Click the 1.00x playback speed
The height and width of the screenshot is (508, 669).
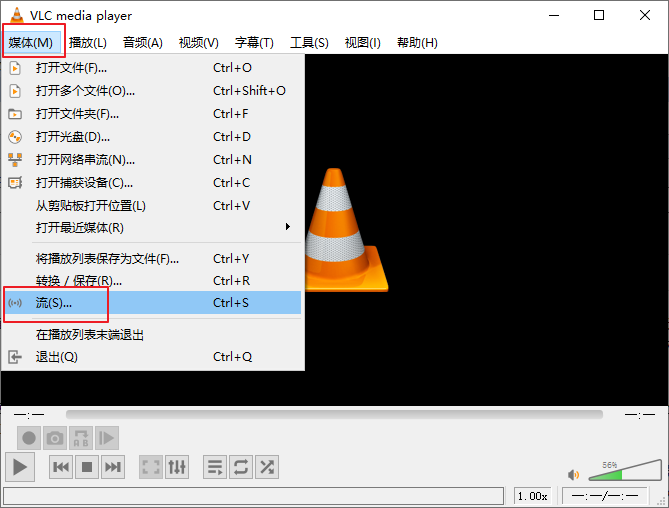click(532, 496)
